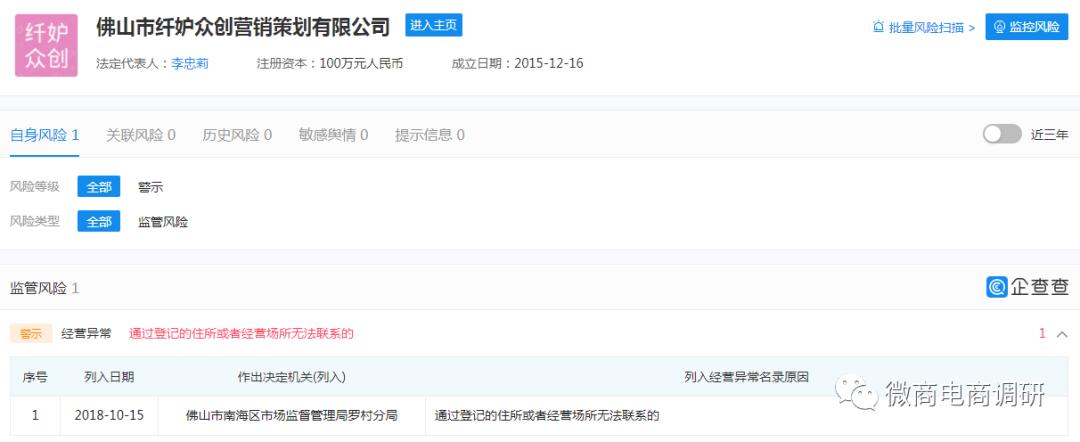
Task: Open the 提示信息 tab
Action: point(429,135)
